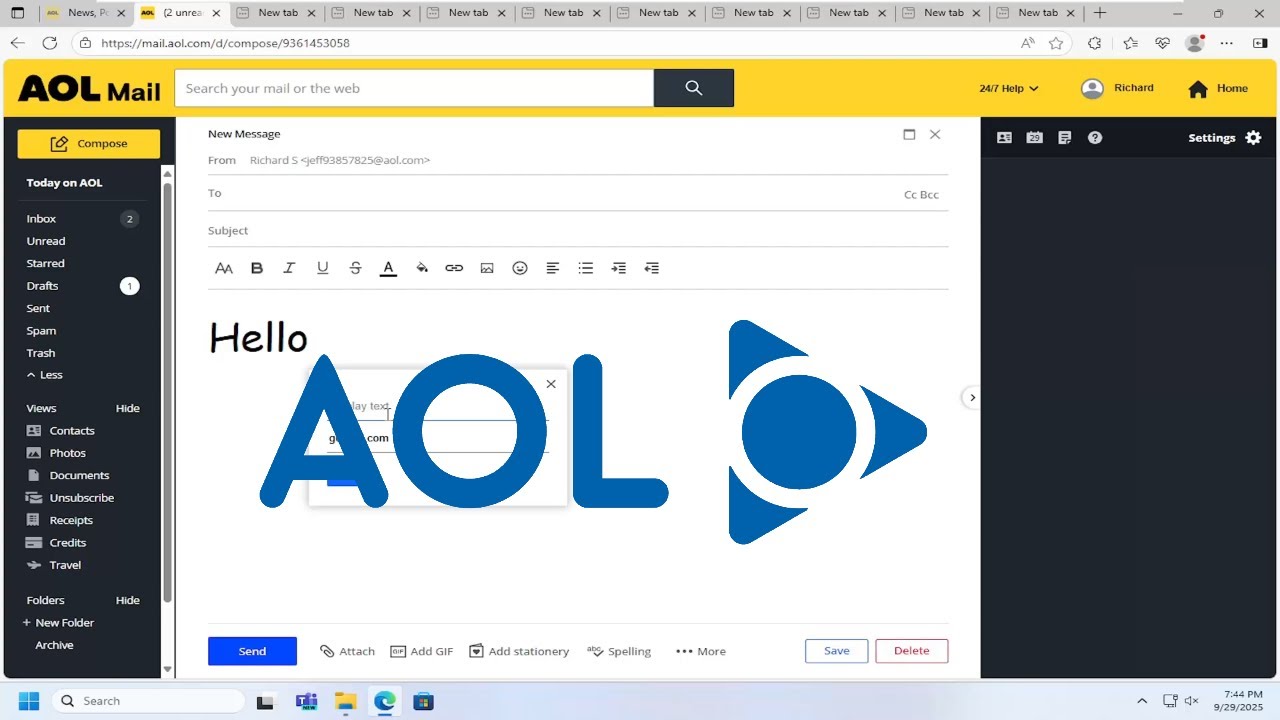The image size is (1280, 720).
Task: Toggle bold formatting
Action: click(257, 268)
